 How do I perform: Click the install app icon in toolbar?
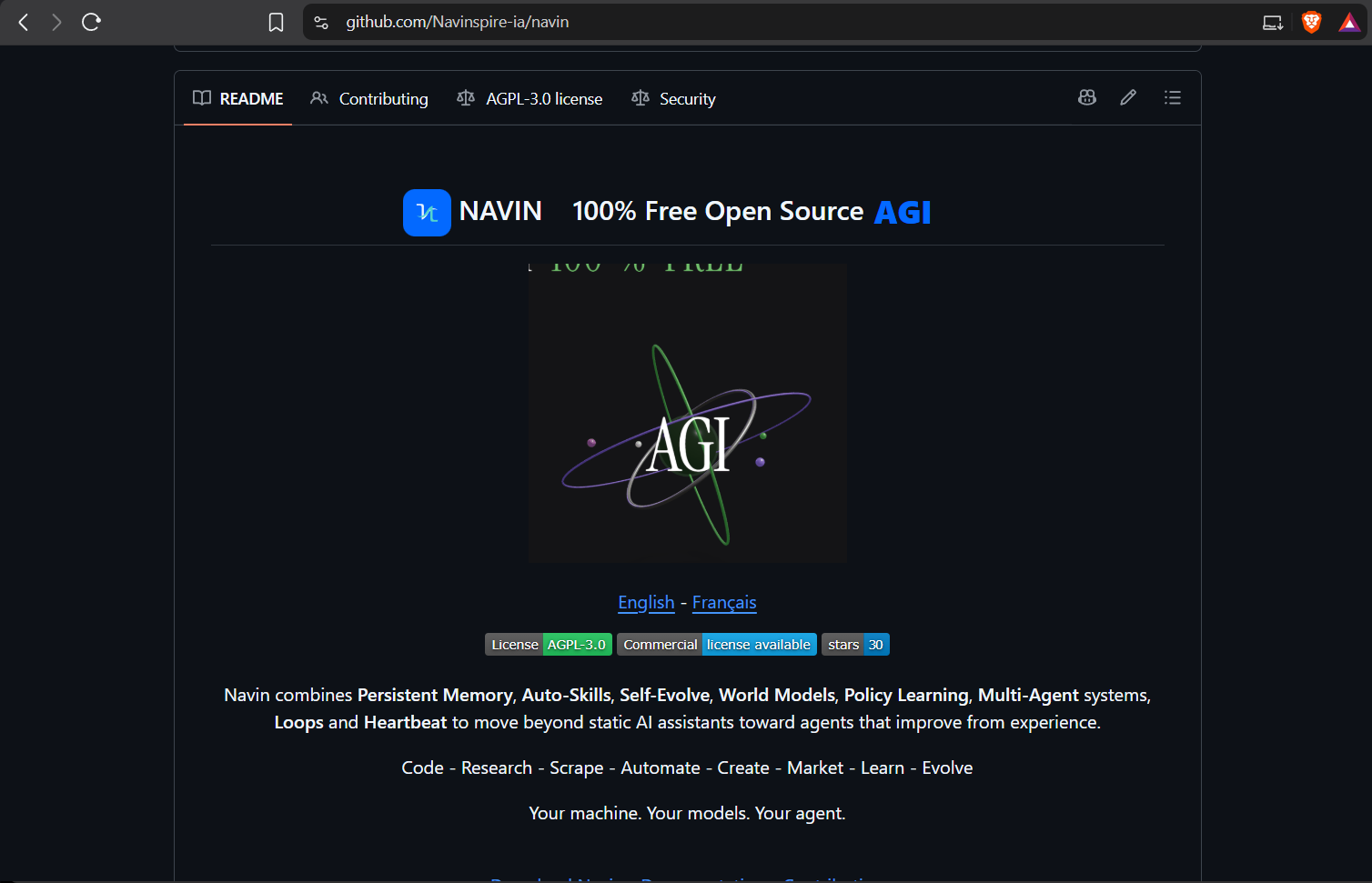pos(1273,22)
